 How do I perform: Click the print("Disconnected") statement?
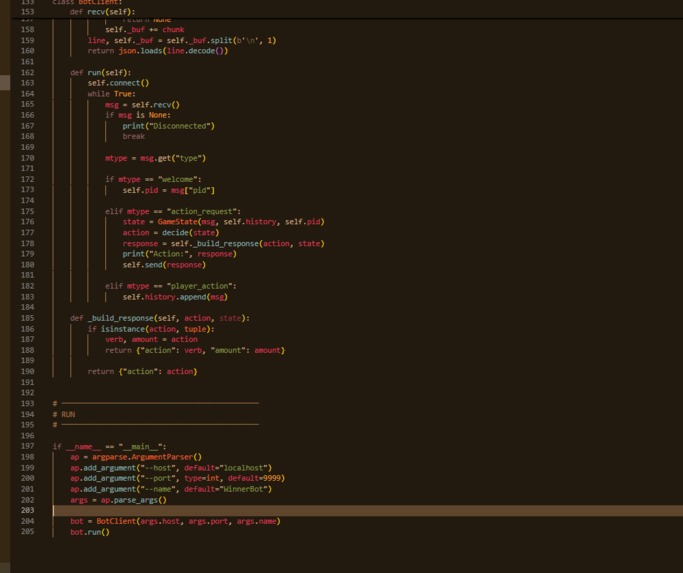coord(168,126)
